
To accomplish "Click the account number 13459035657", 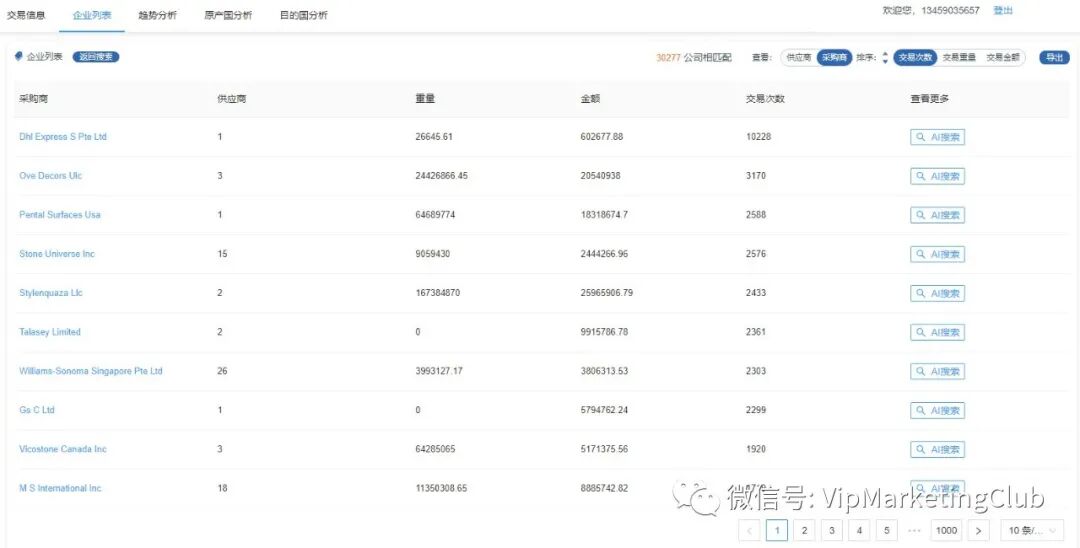I will tap(949, 11).
